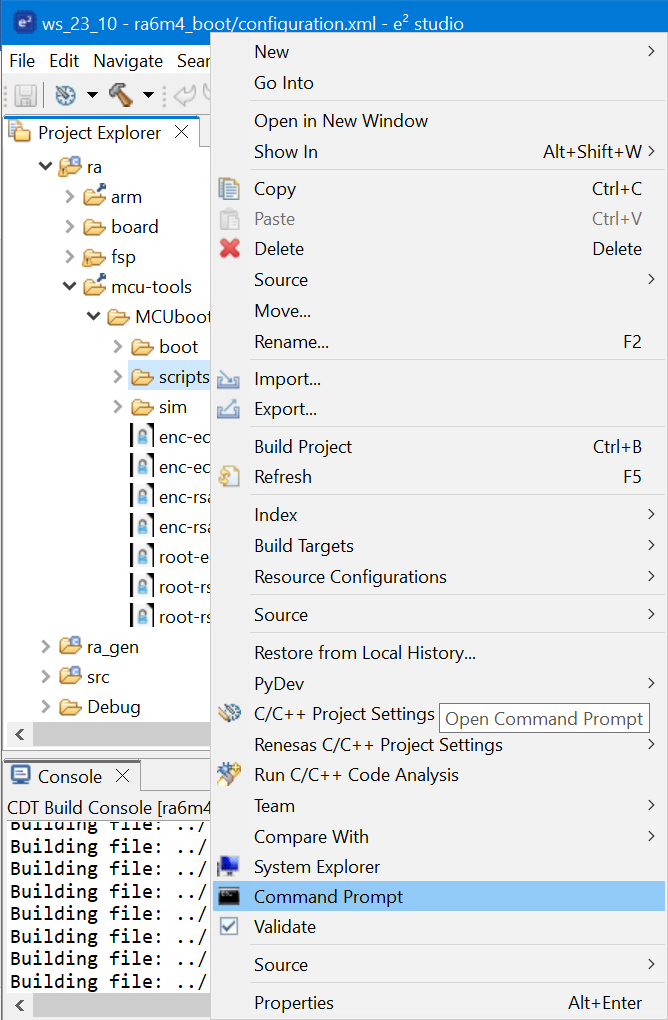Open the dropdown next to gear icon
This screenshot has width=668, height=1020.
tap(92, 95)
